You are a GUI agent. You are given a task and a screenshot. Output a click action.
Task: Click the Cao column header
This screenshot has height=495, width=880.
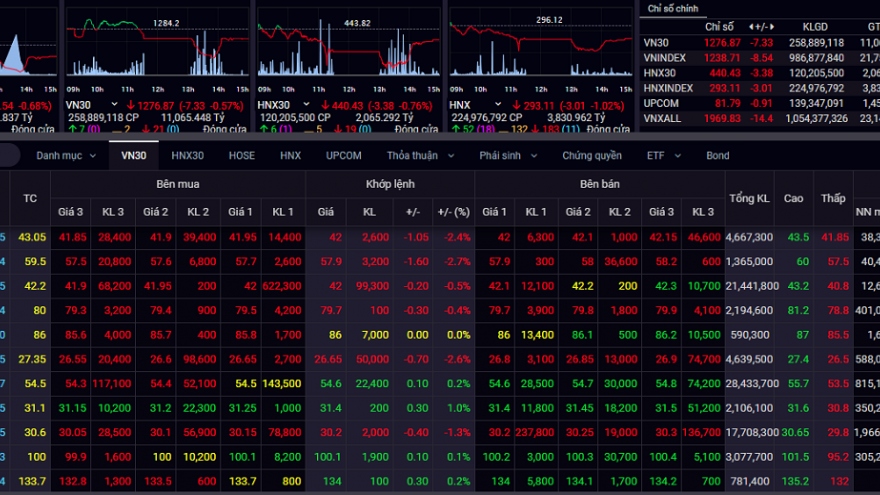[x=794, y=198]
